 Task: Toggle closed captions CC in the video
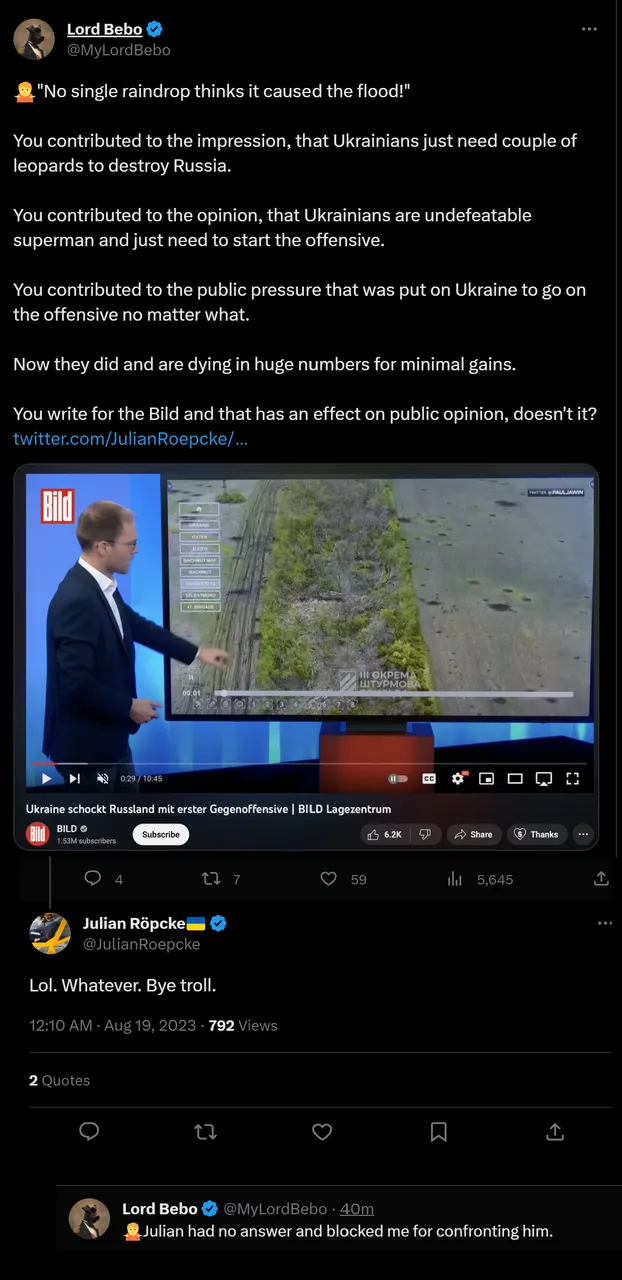click(429, 778)
